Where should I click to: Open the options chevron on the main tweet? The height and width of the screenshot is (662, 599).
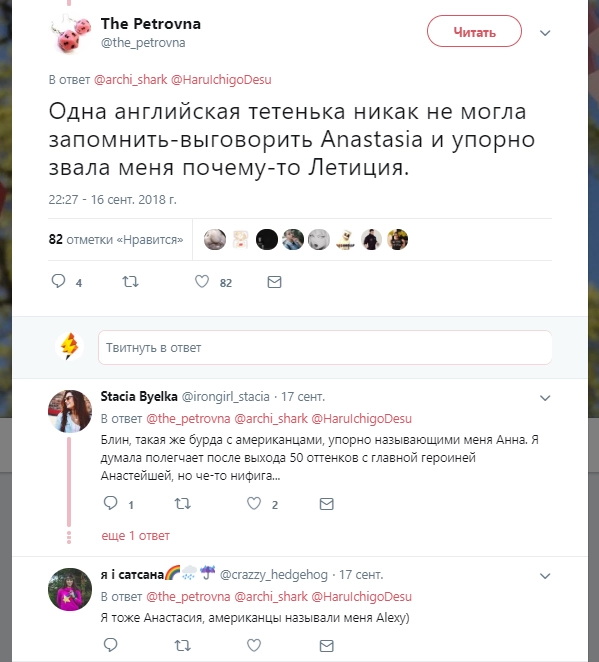[x=545, y=33]
